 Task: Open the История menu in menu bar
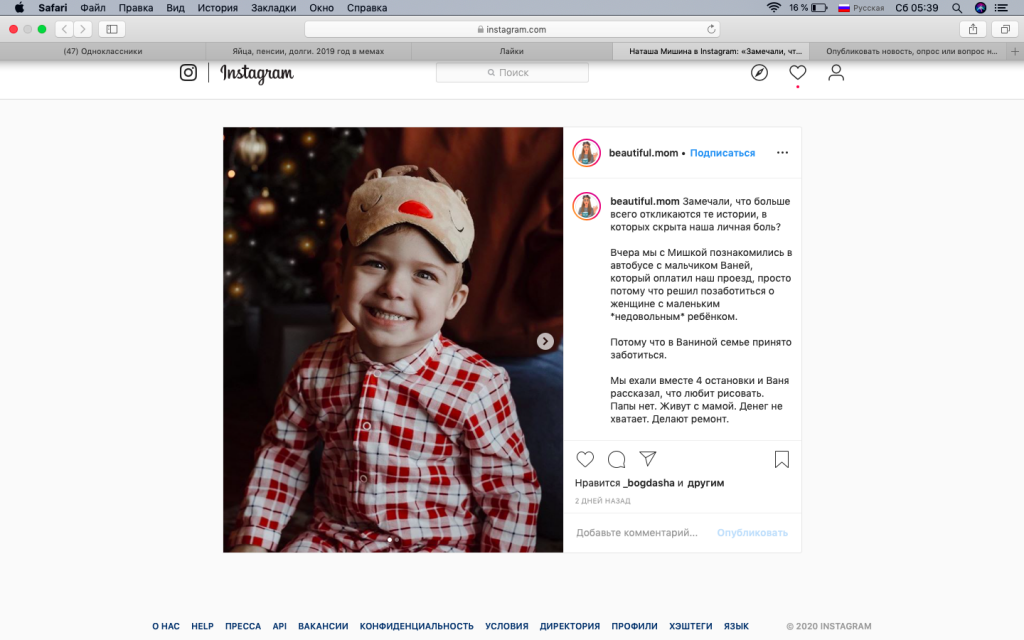(x=217, y=7)
